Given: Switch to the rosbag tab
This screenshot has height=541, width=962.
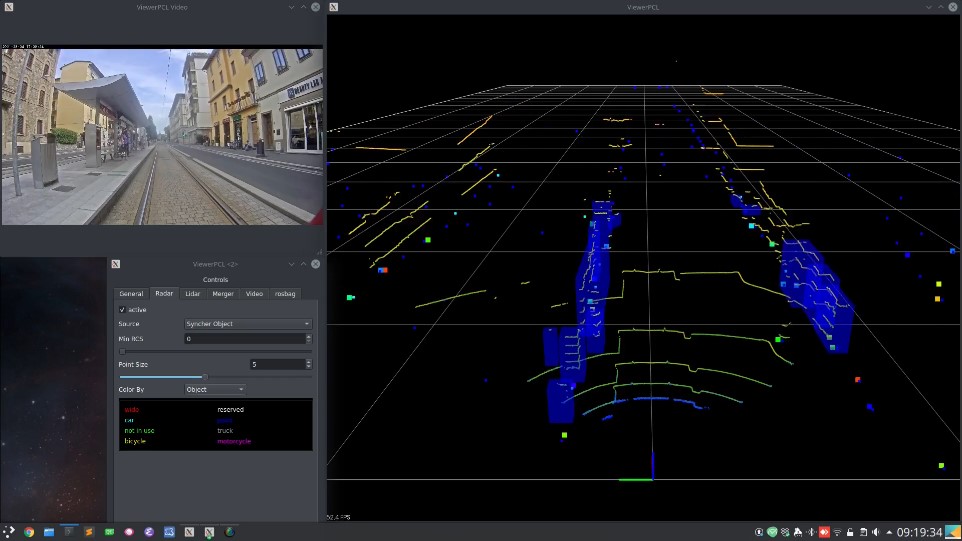Looking at the screenshot, I should tap(285, 294).
